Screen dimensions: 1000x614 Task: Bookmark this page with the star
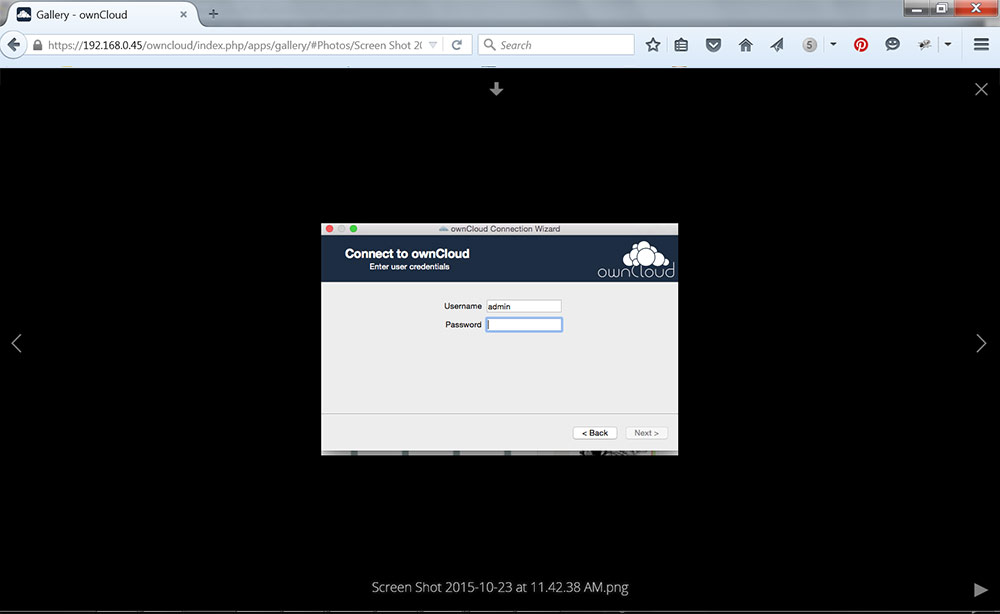(x=652, y=45)
